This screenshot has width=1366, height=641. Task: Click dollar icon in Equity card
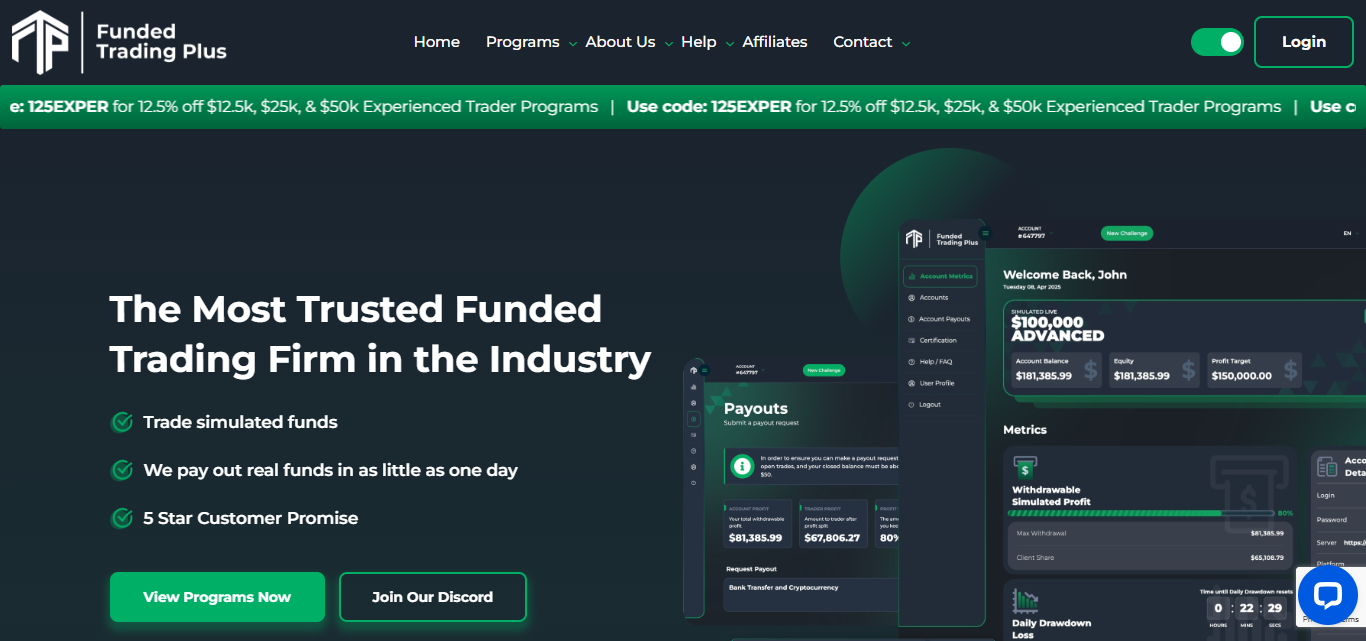(x=1188, y=370)
